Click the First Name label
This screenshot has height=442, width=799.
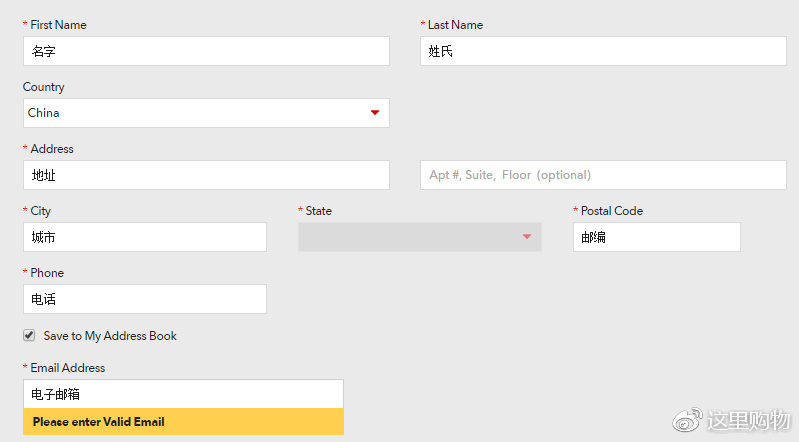(58, 25)
